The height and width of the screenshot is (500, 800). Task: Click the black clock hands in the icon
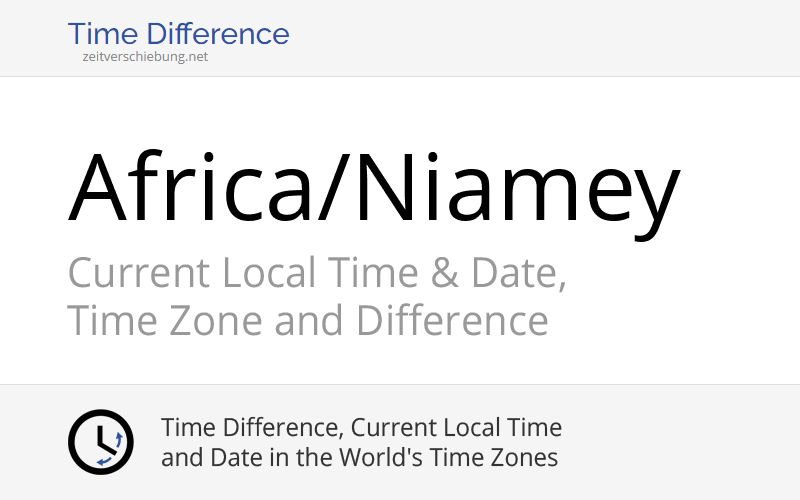click(102, 442)
